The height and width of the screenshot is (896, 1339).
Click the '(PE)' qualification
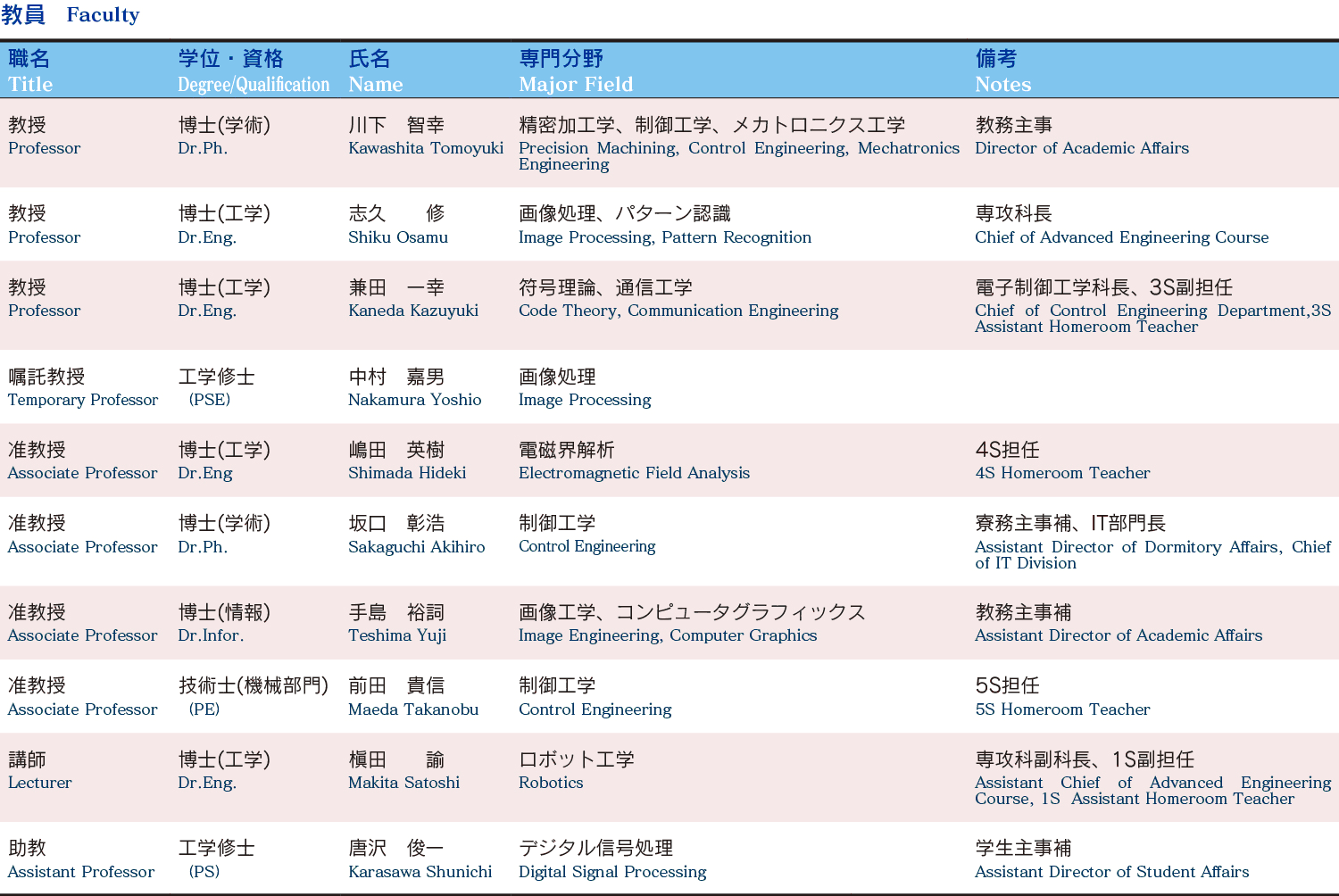pos(204,709)
